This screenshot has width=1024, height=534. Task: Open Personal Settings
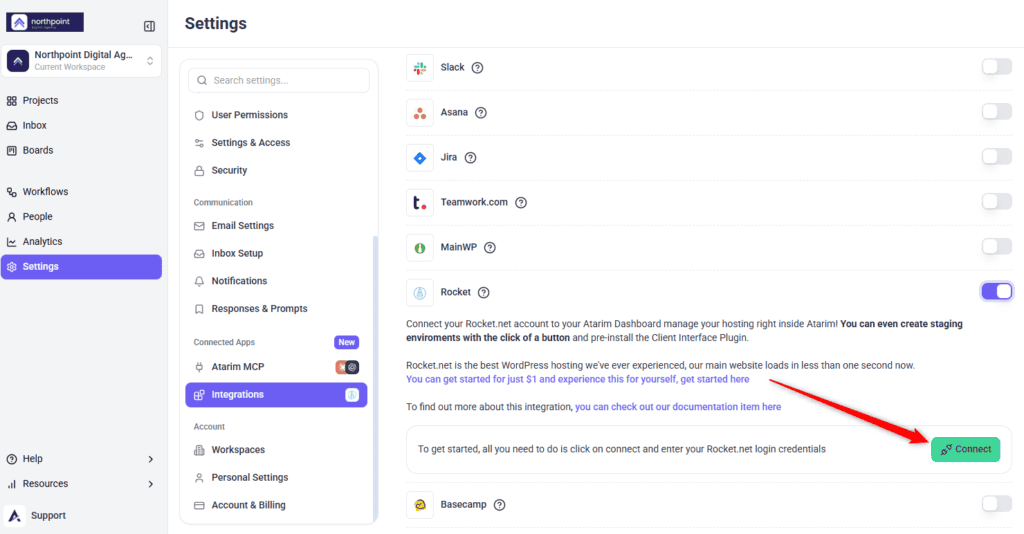coord(249,478)
